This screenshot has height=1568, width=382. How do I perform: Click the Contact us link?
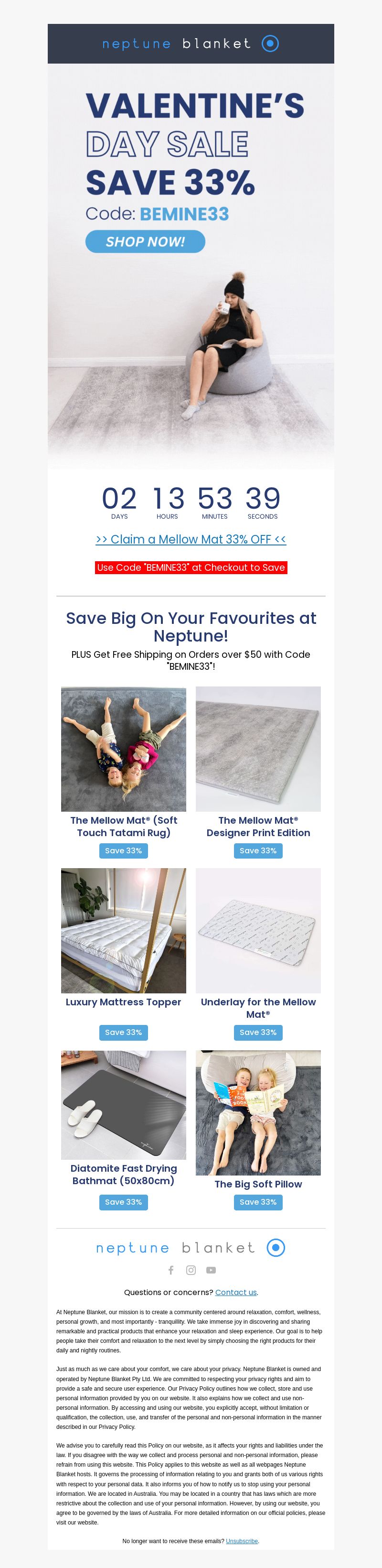pyautogui.click(x=236, y=1292)
